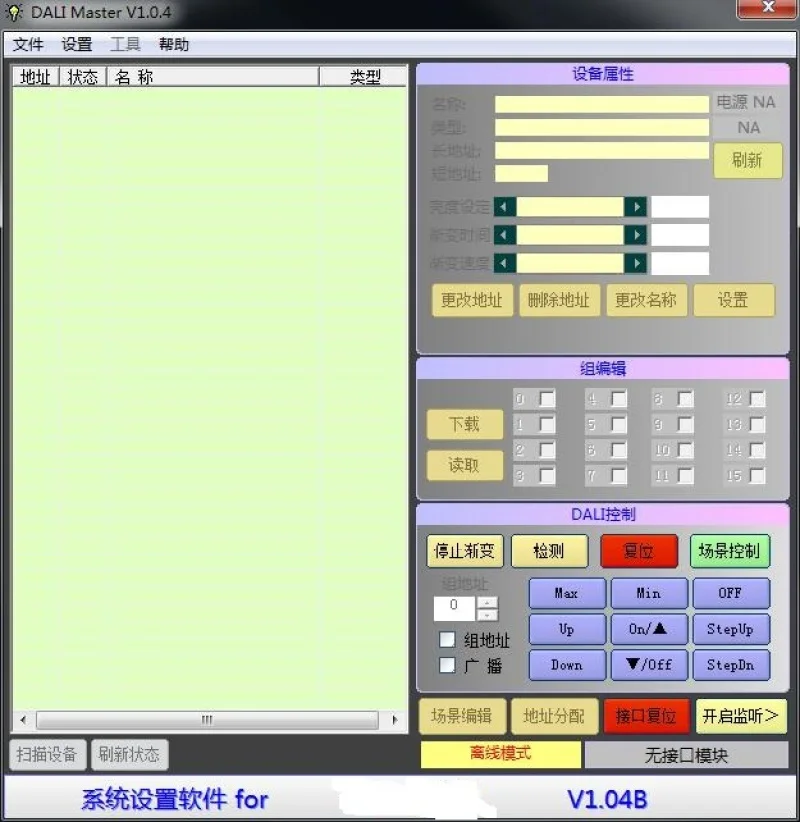The image size is (800, 822).
Task: Click the fade rate slider right arrow
Action: 636,263
